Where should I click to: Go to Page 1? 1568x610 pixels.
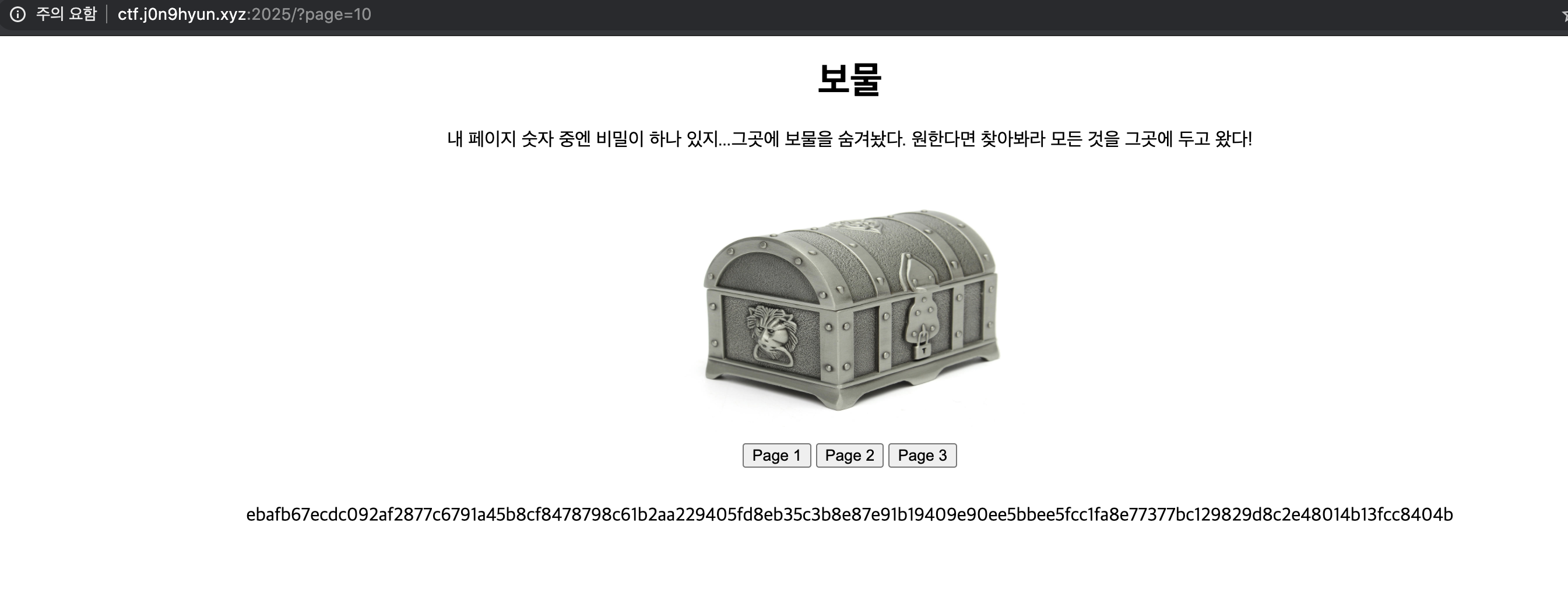pyautogui.click(x=776, y=455)
